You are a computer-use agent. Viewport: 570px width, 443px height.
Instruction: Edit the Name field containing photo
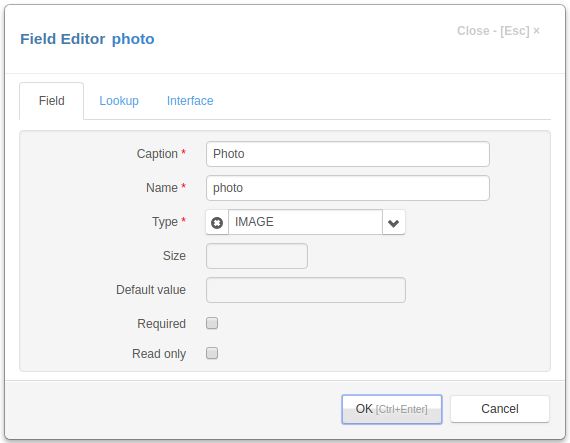pyautogui.click(x=348, y=188)
